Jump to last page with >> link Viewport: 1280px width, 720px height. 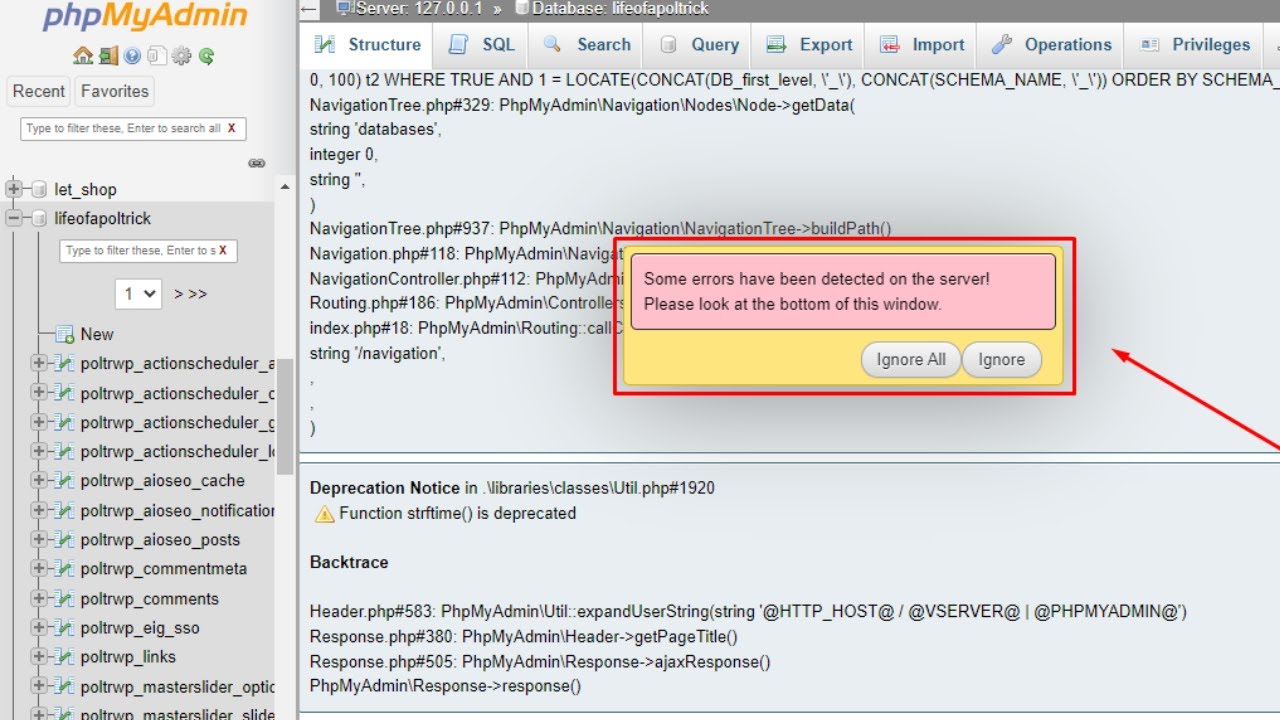198,294
